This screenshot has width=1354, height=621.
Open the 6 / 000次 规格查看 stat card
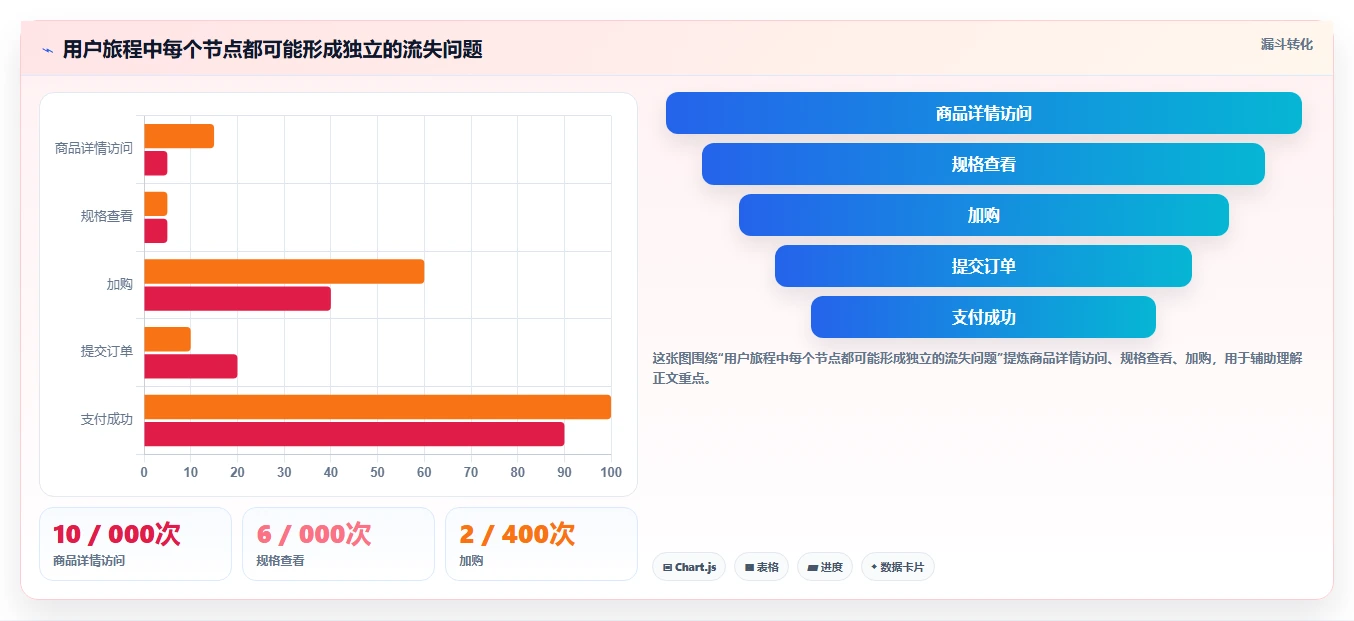[338, 544]
